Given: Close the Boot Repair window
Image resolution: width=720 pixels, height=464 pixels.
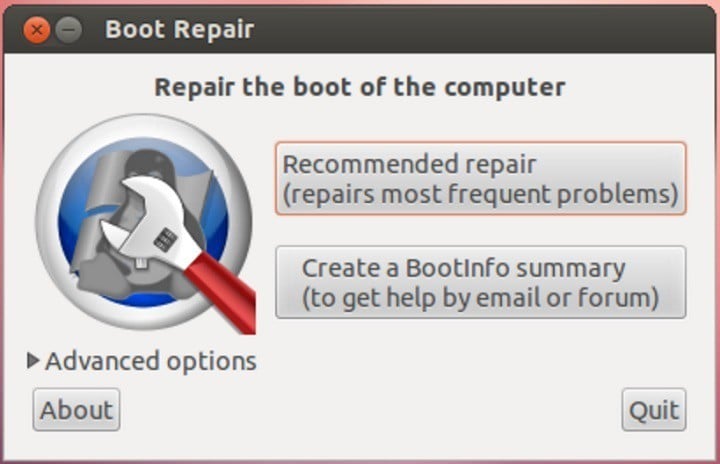Looking at the screenshot, I should point(37,30).
